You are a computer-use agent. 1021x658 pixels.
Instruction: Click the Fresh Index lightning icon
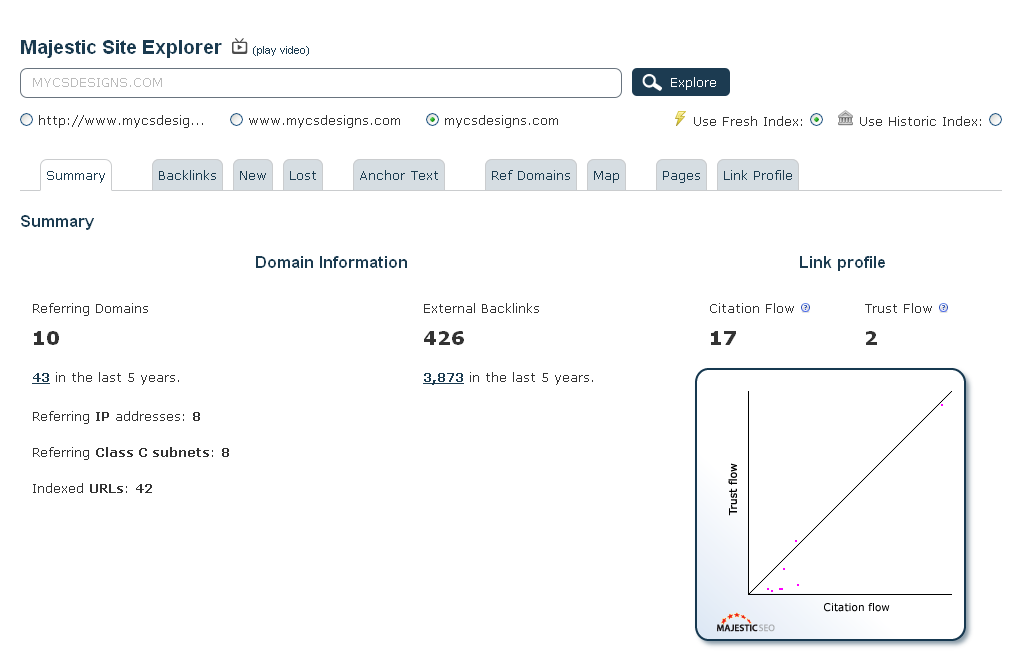[x=680, y=118]
